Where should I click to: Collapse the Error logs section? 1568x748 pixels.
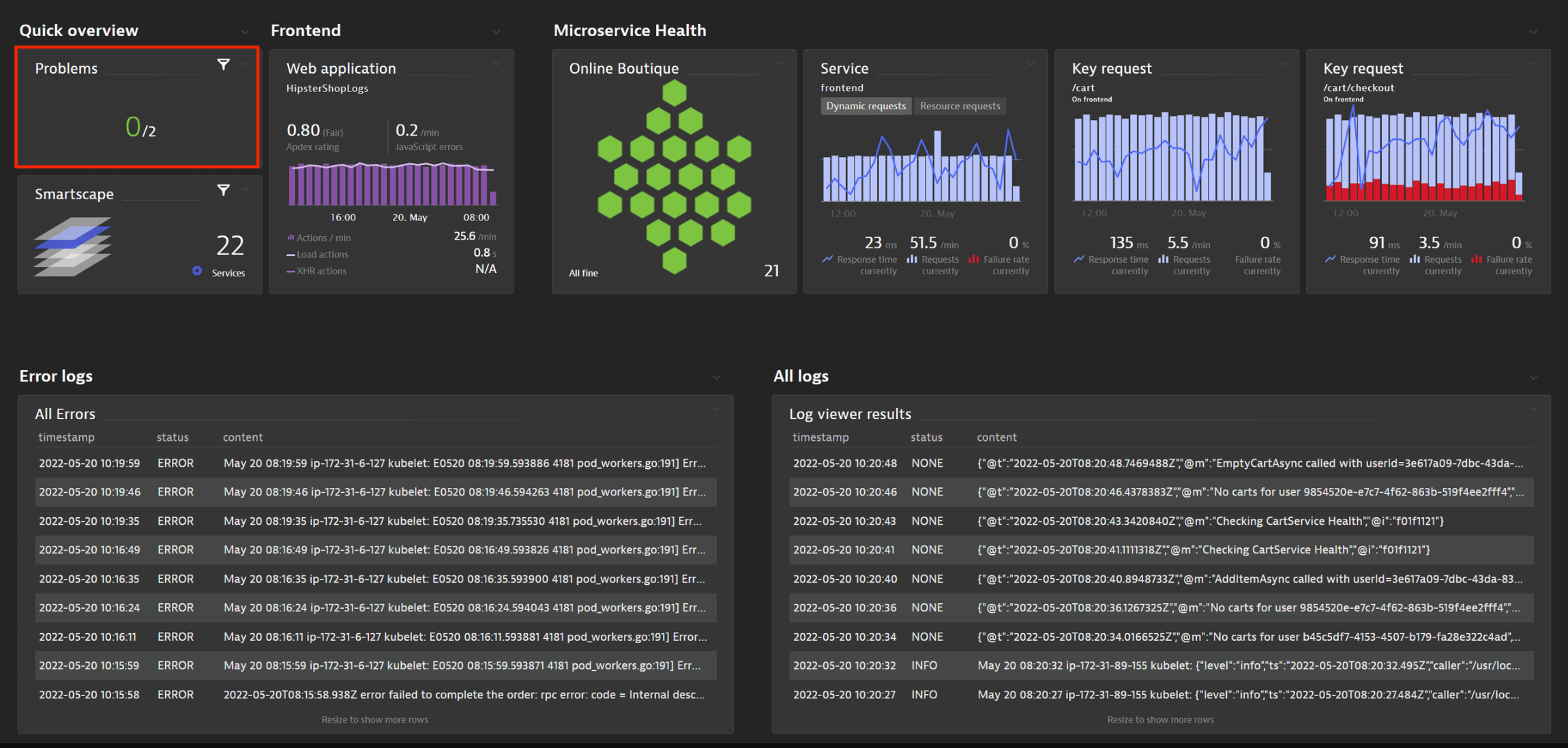click(x=716, y=377)
